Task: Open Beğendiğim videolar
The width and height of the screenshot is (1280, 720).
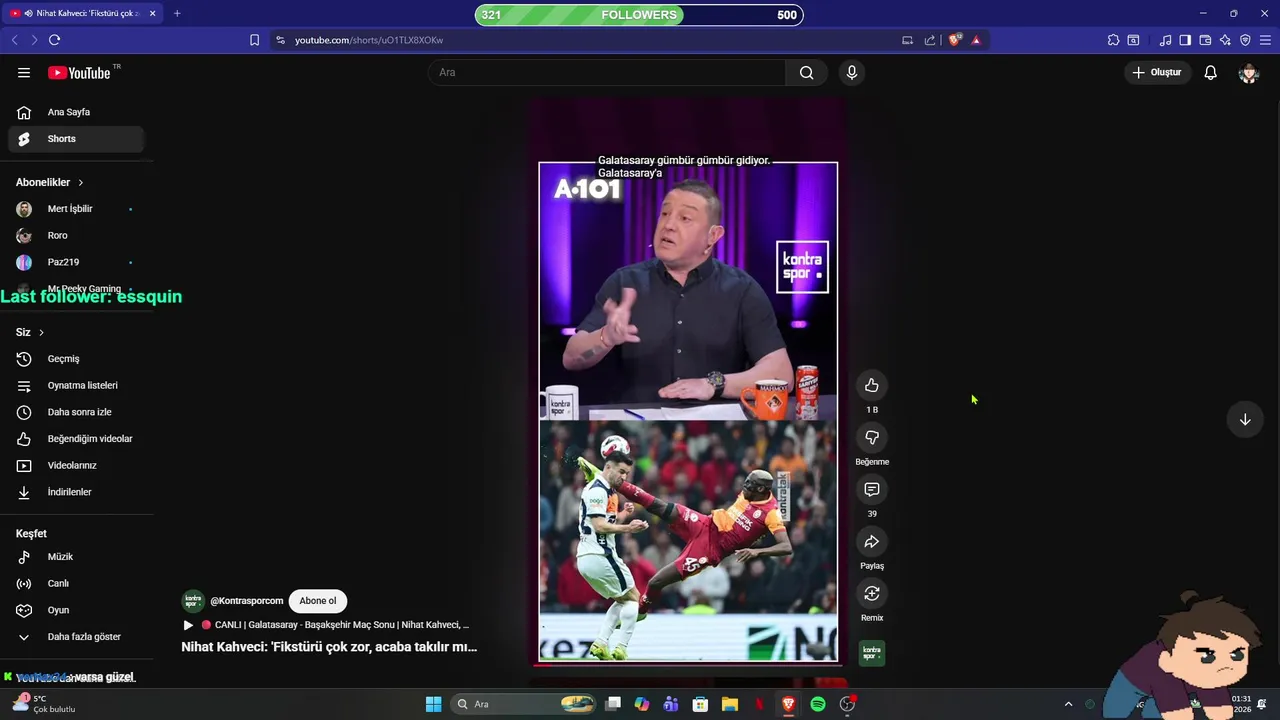Action: coord(76,439)
